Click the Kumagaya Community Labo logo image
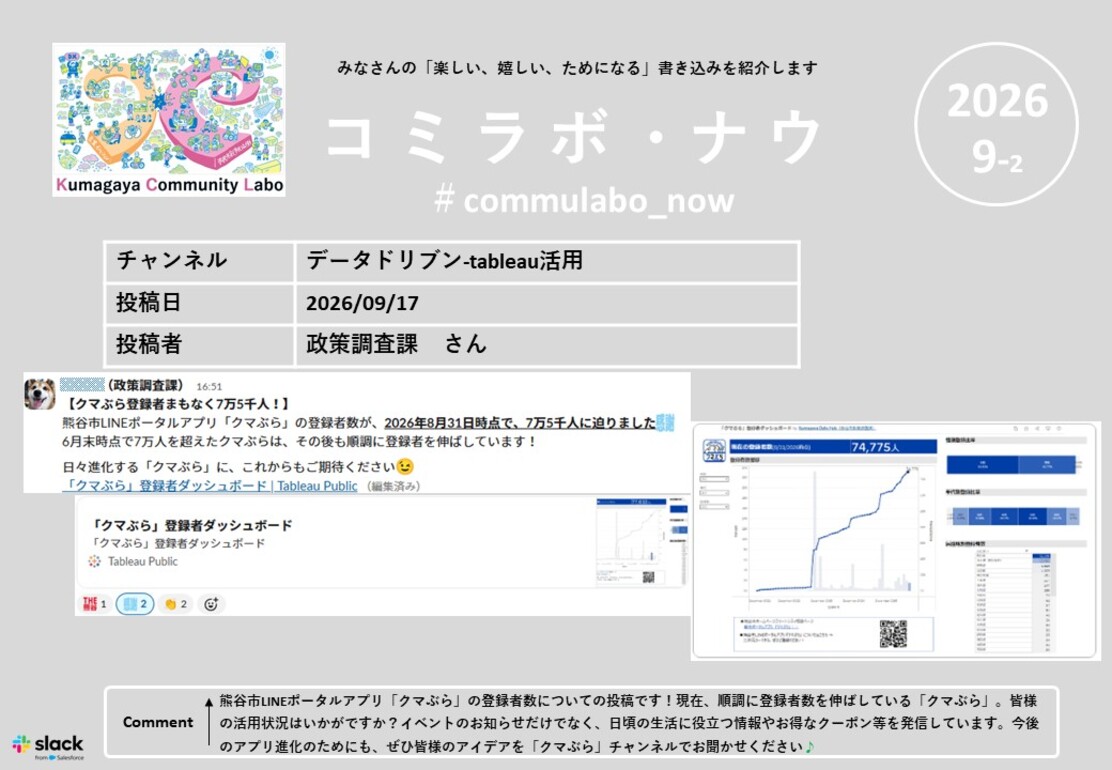This screenshot has height=770, width=1112. click(x=169, y=119)
